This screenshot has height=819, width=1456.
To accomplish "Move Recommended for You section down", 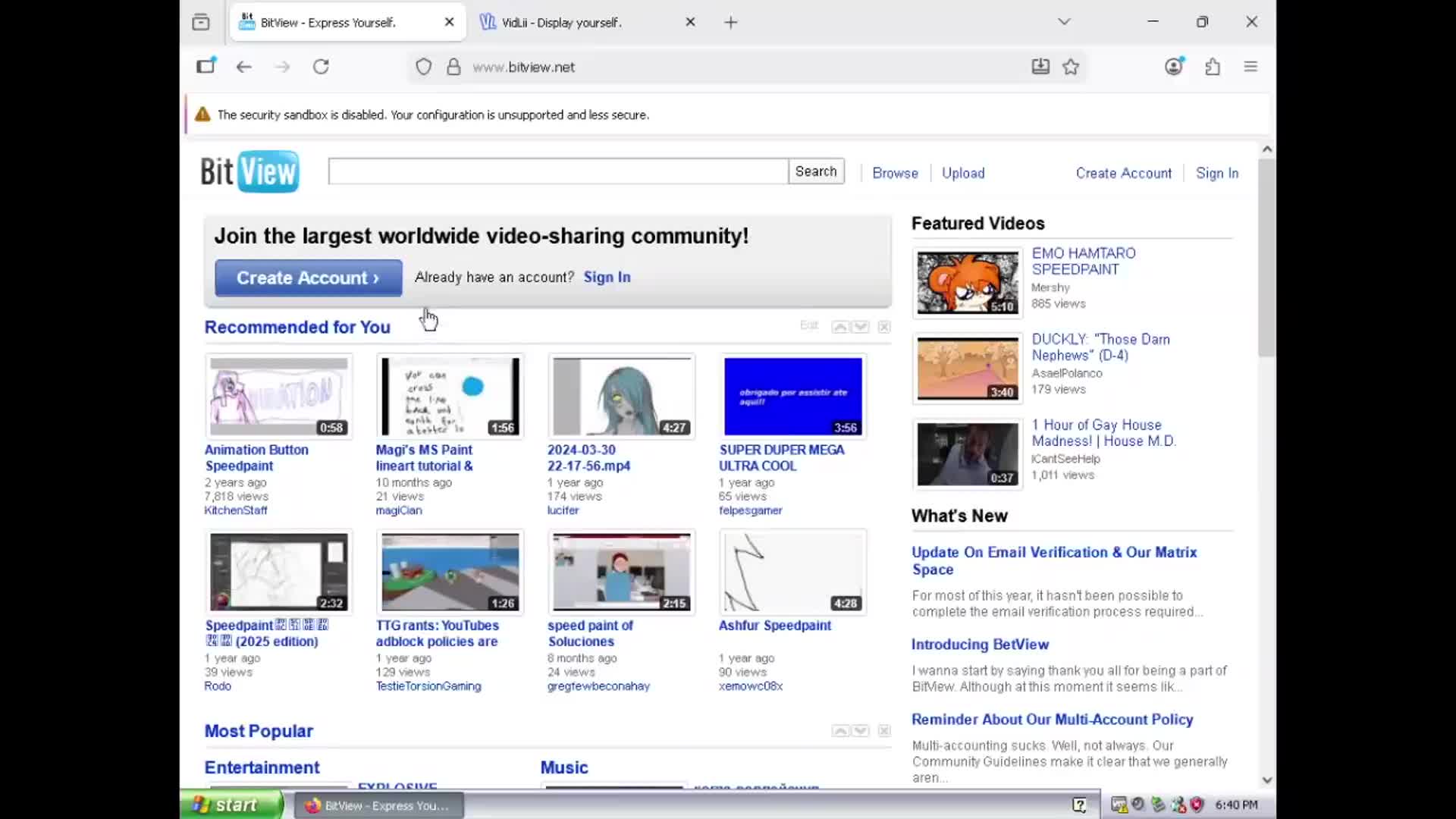I will coord(860,327).
